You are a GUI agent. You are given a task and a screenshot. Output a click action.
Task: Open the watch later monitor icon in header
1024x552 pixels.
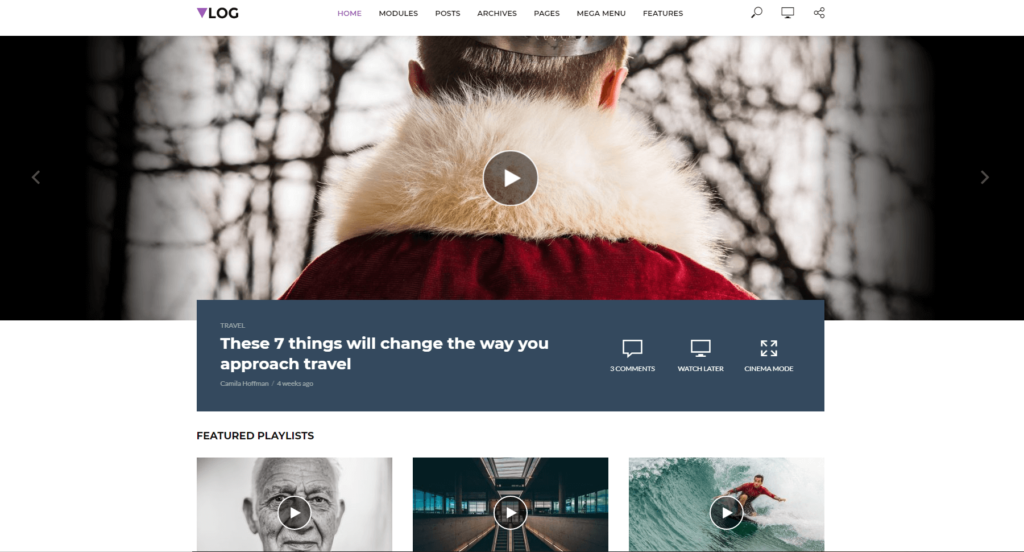(788, 12)
